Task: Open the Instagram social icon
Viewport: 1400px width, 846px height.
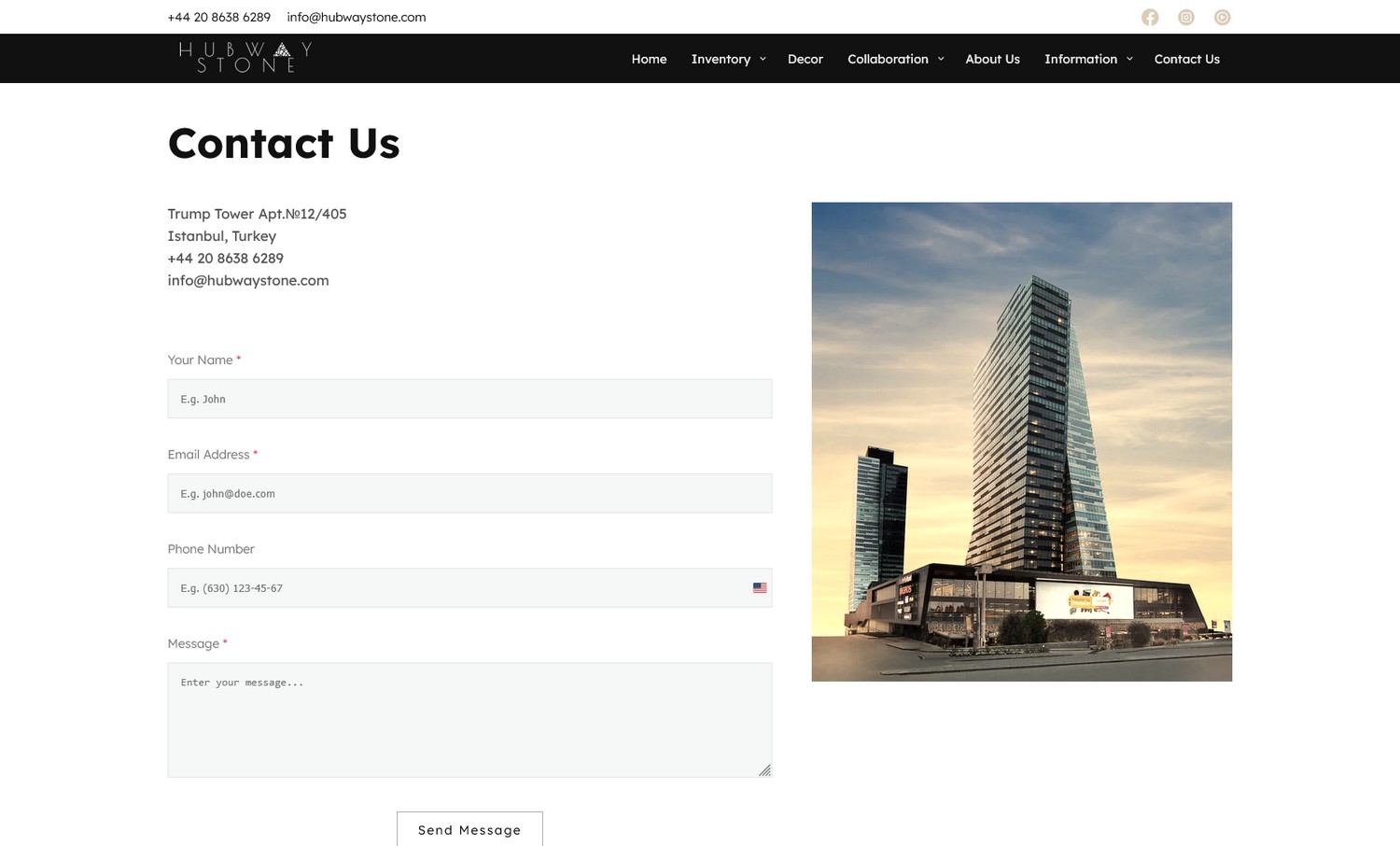Action: pos(1186,17)
